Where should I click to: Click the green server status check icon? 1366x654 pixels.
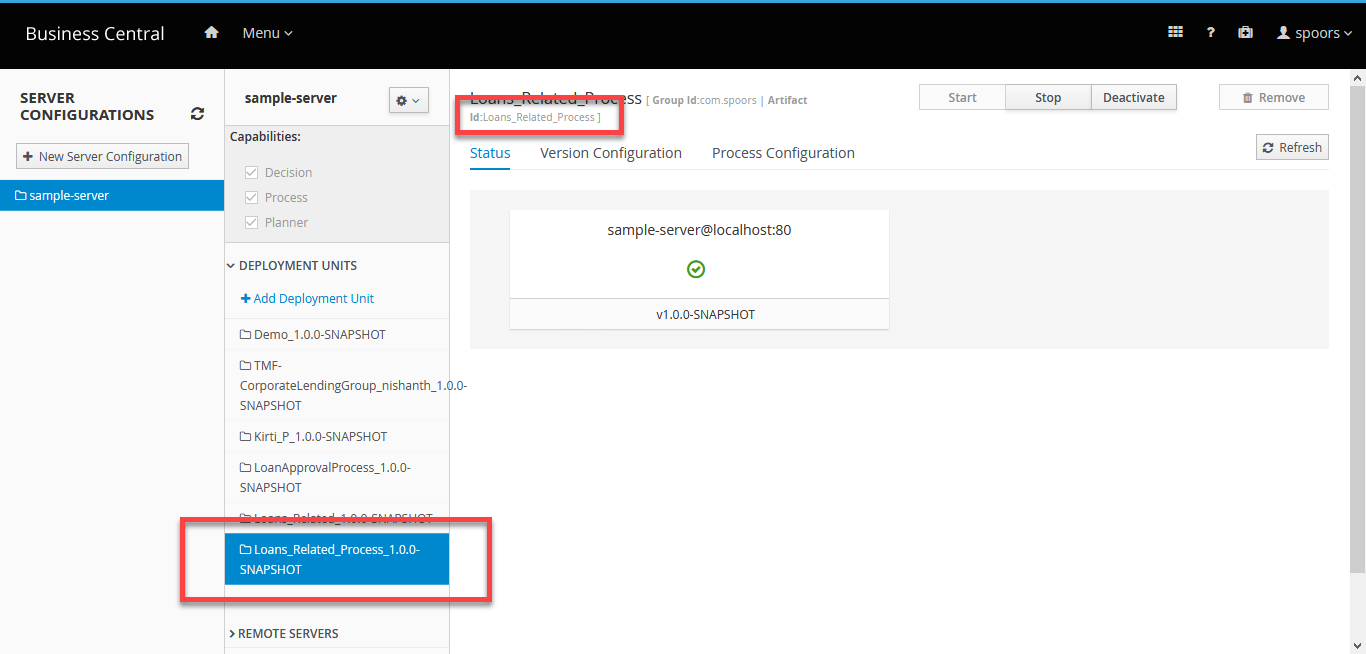tap(697, 269)
